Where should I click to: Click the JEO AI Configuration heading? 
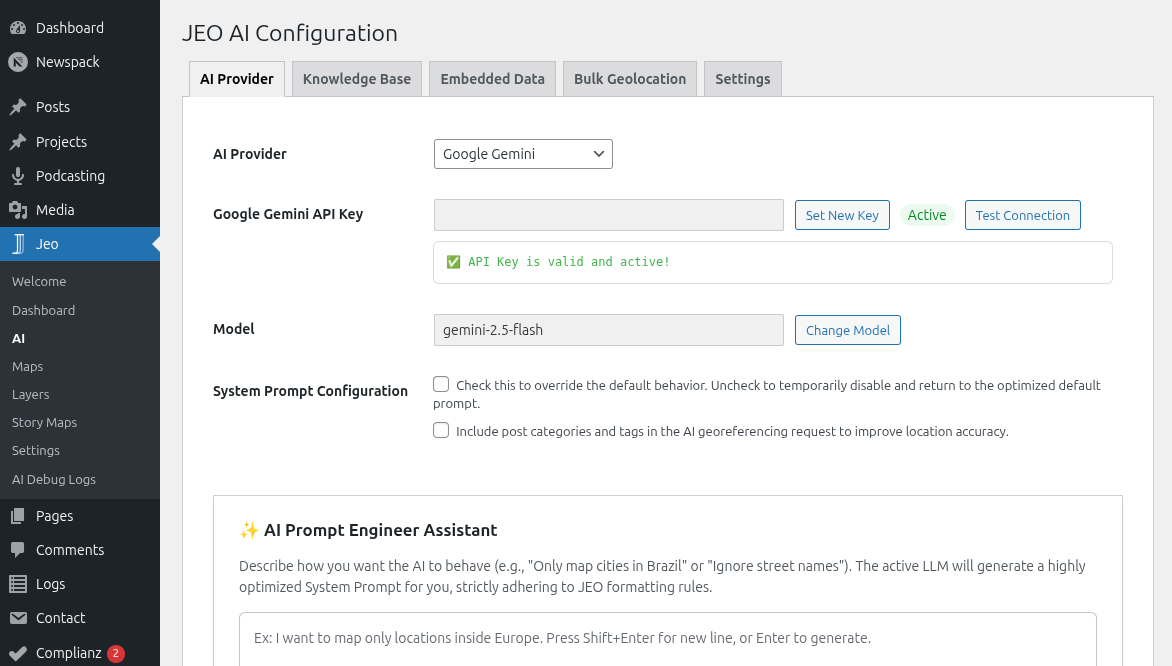[290, 33]
